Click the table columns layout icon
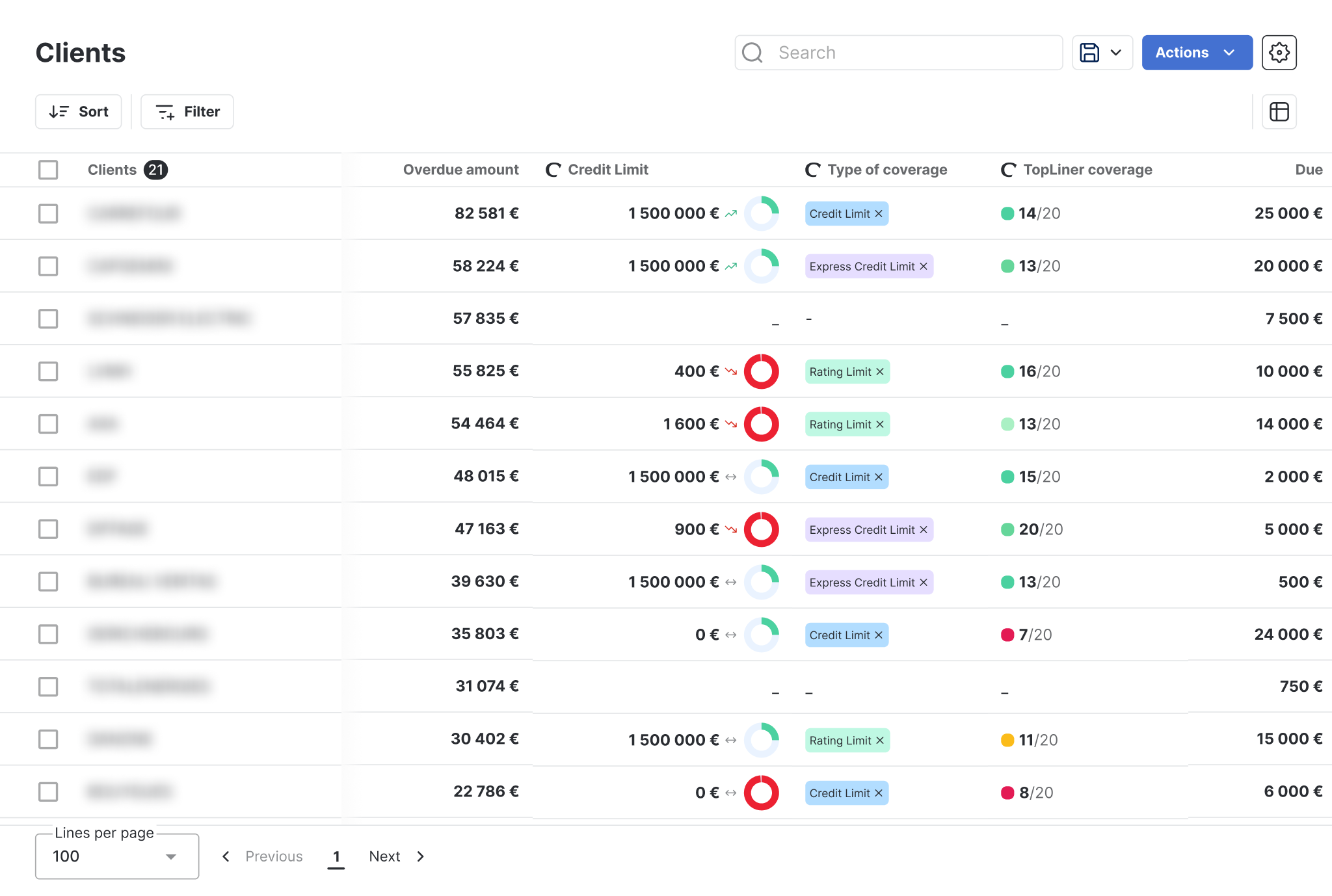Viewport: 1332px width, 896px height. click(1279, 112)
